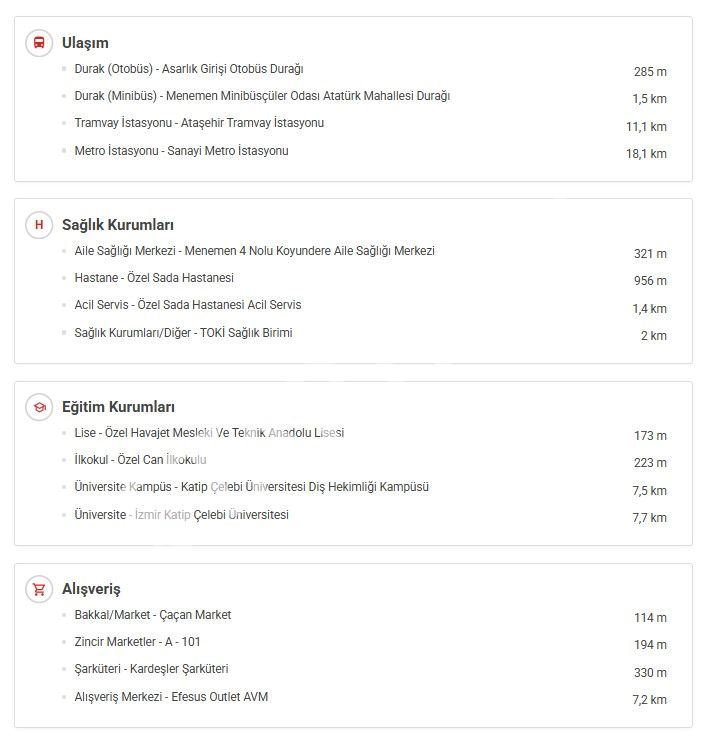Open Çaçan Market list item
The width and height of the screenshot is (705, 745).
(x=153, y=615)
